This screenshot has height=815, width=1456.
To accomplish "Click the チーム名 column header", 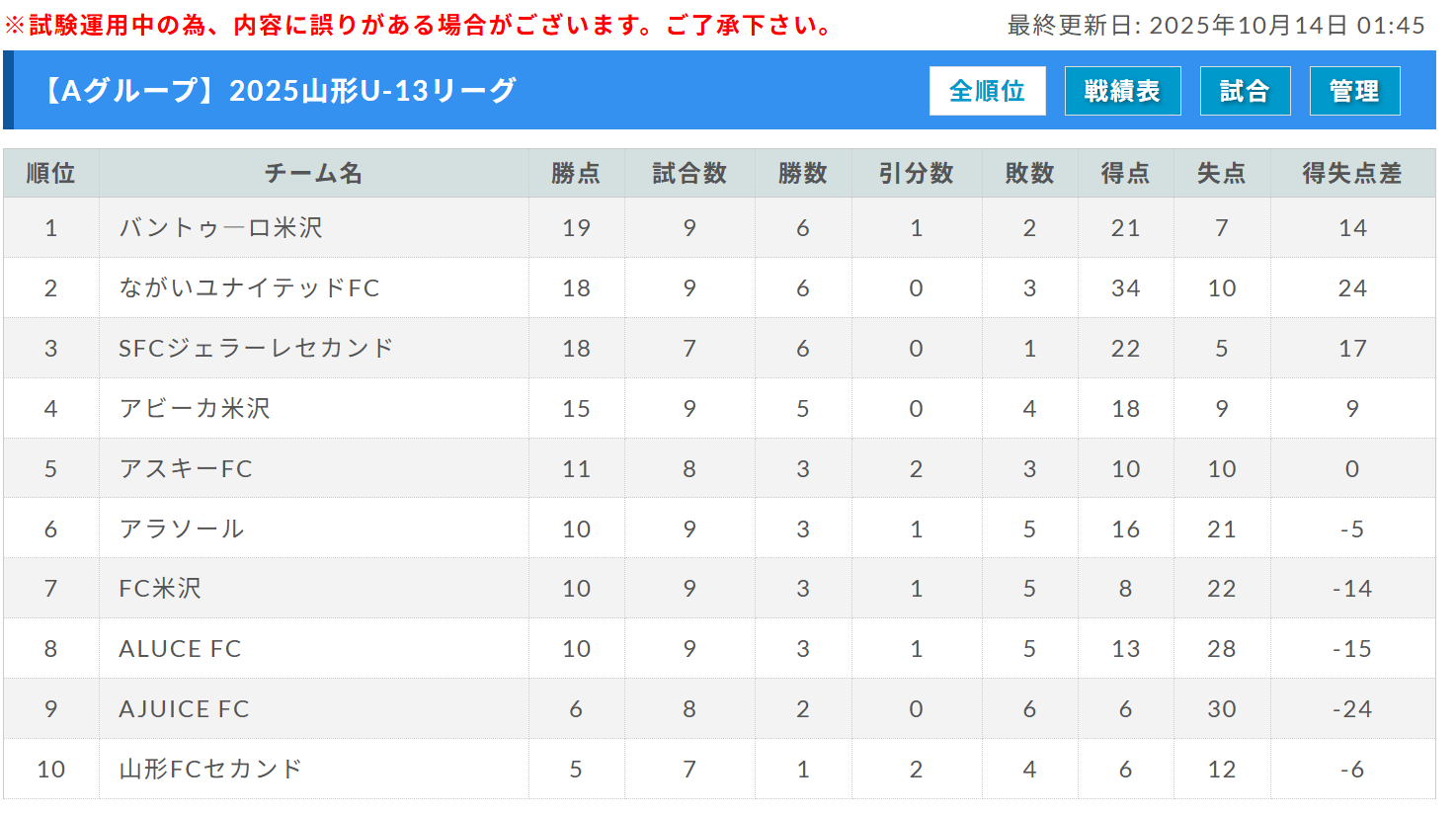I will [313, 174].
